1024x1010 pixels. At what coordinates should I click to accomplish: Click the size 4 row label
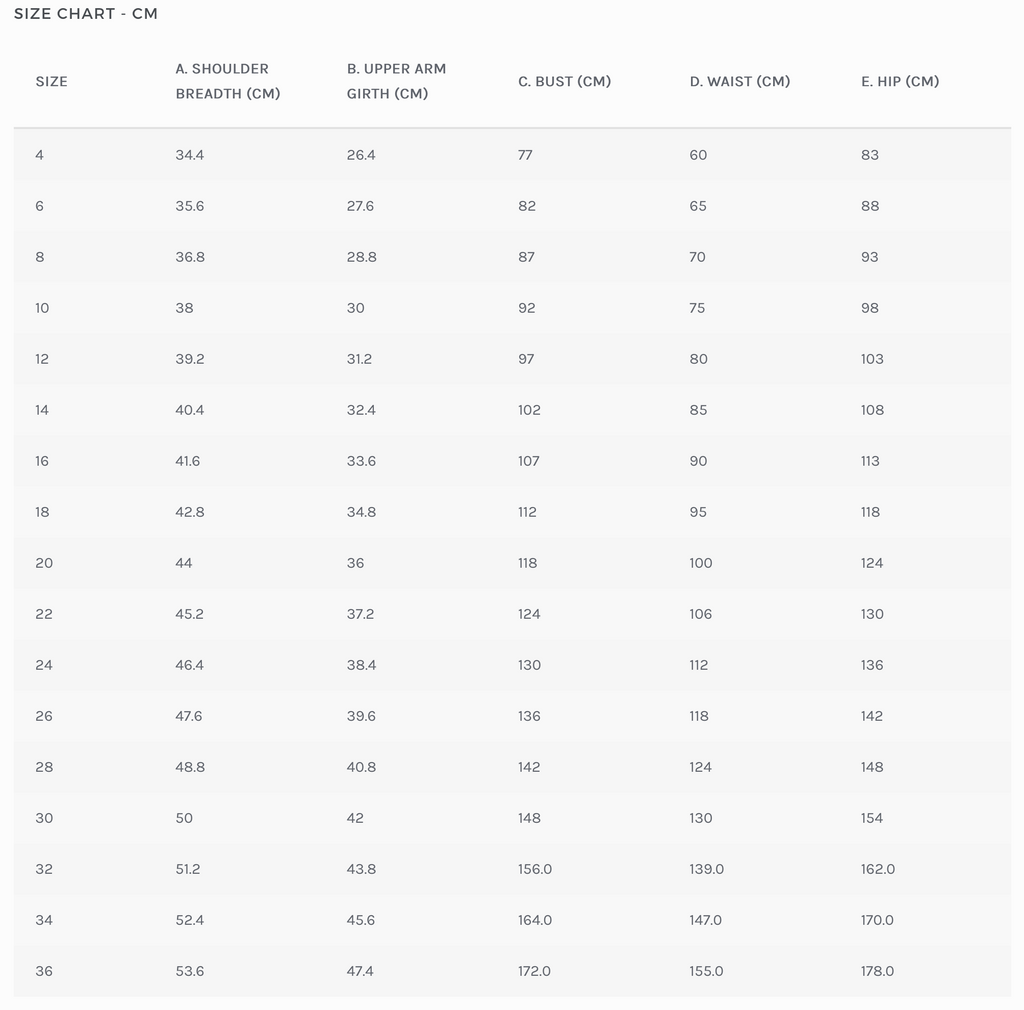(x=40, y=155)
